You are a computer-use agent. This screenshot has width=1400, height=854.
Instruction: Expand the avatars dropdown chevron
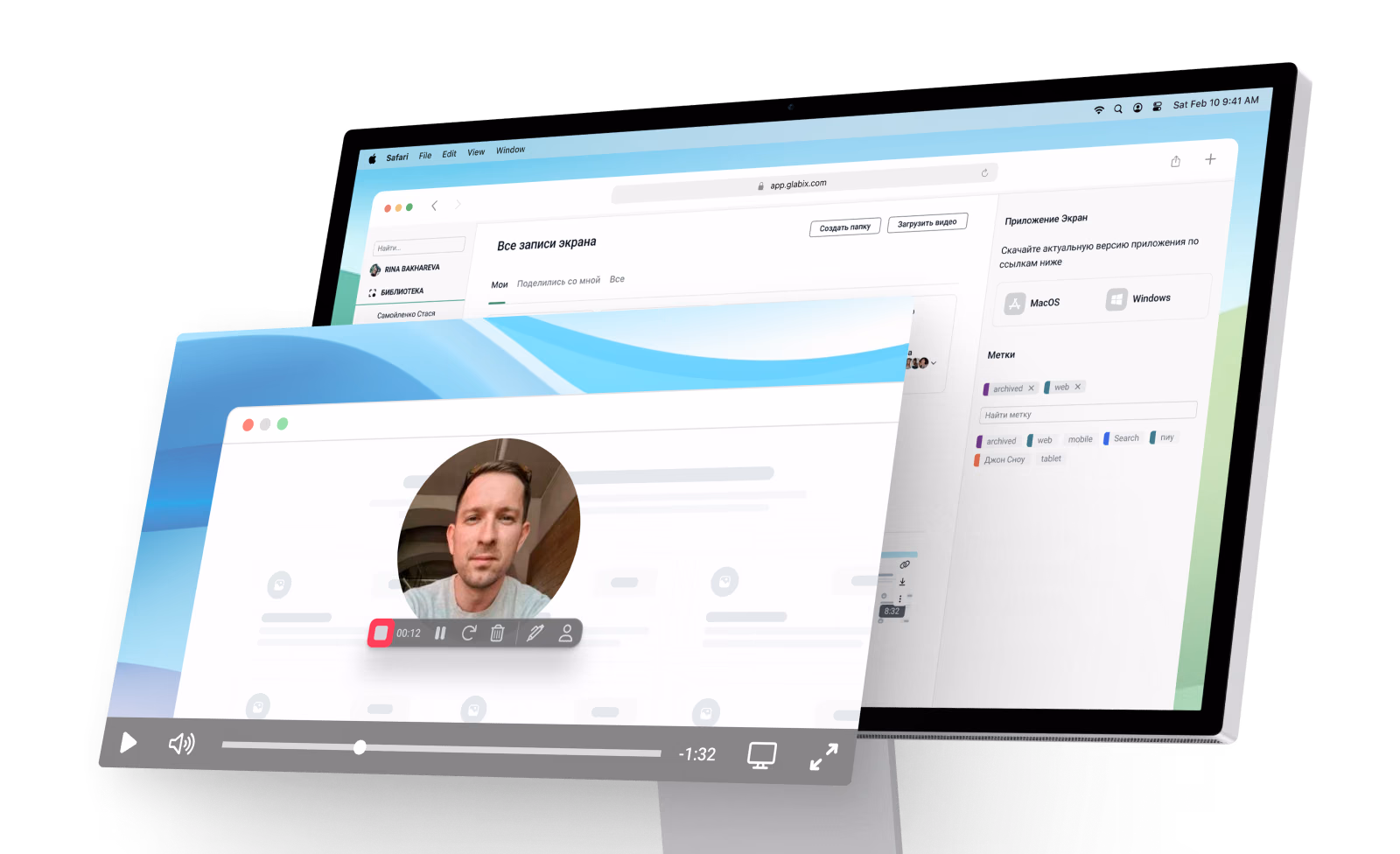(934, 363)
